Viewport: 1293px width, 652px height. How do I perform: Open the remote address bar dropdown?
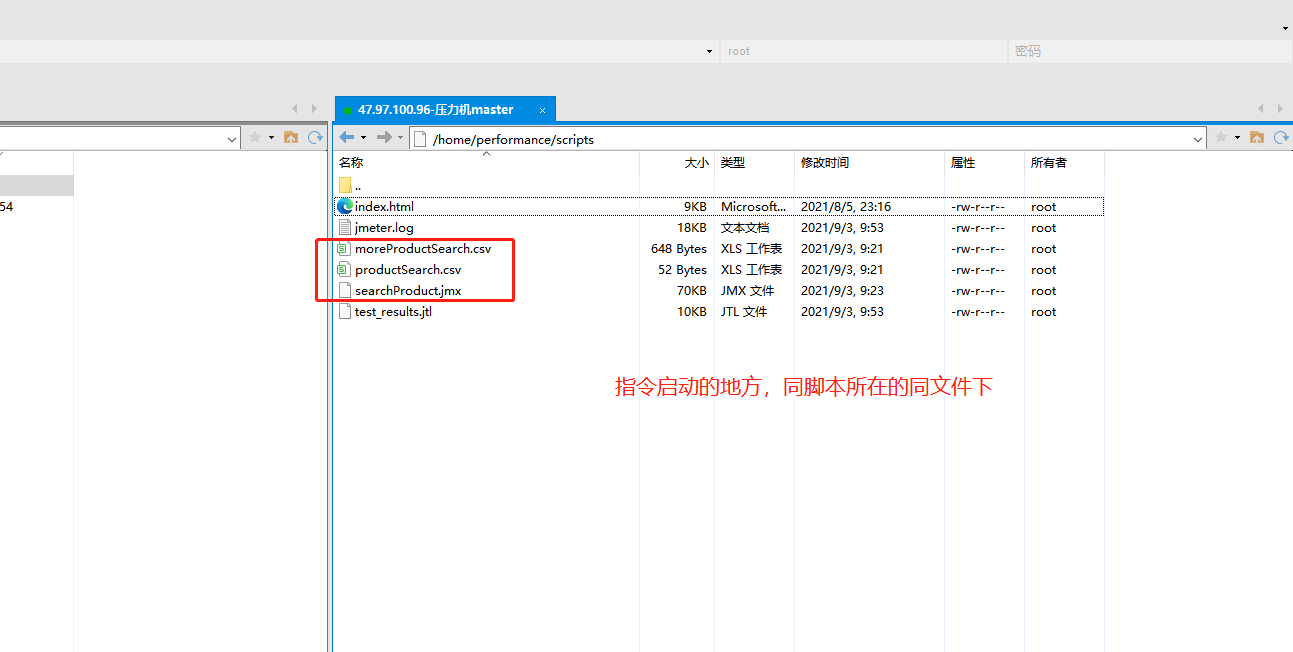click(x=1199, y=139)
